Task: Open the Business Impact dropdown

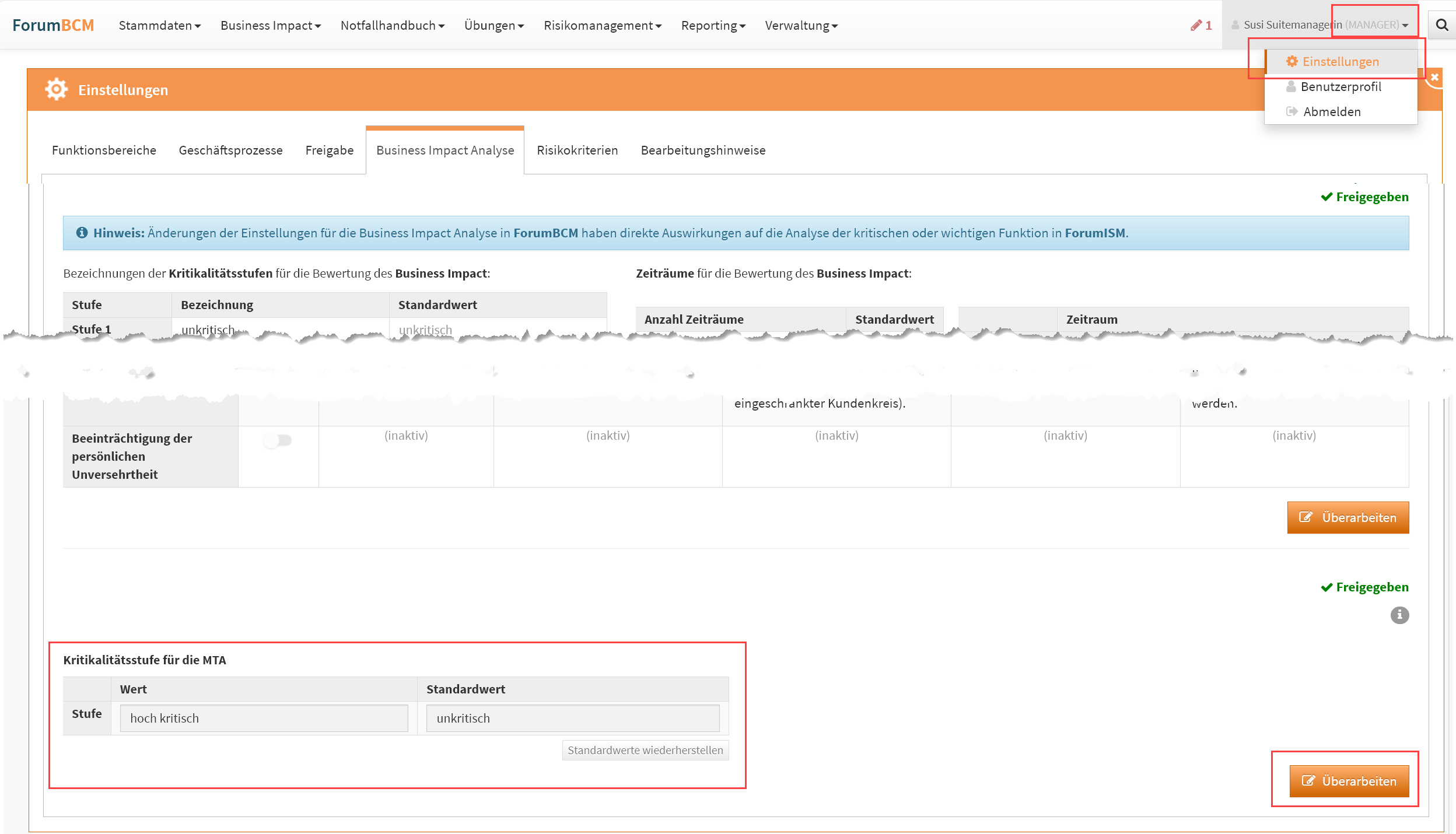Action: pyautogui.click(x=270, y=25)
